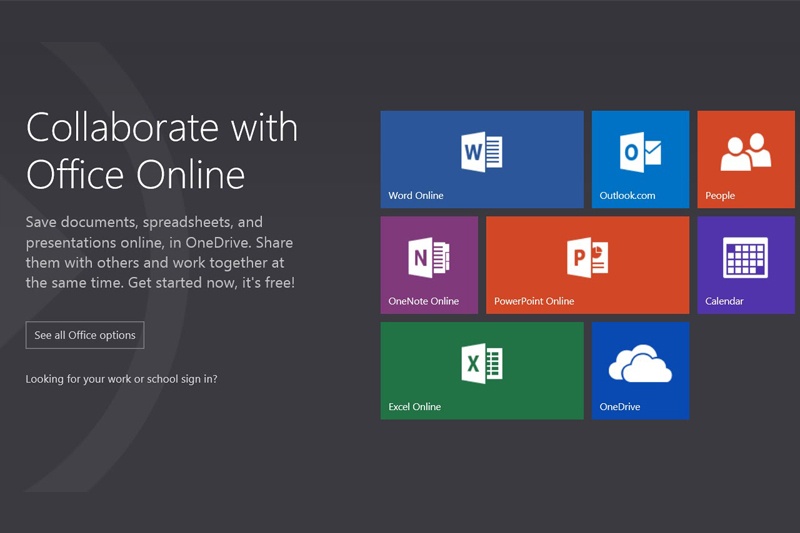
Task: Click the People label text
Action: (720, 195)
